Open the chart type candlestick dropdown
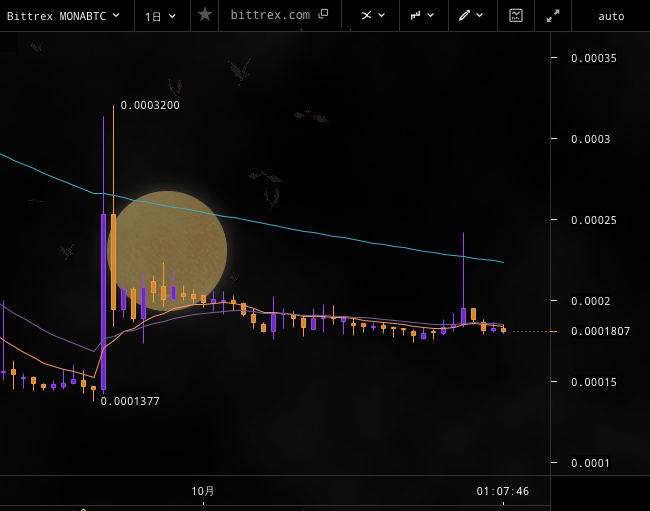The image size is (650, 511). click(x=422, y=15)
